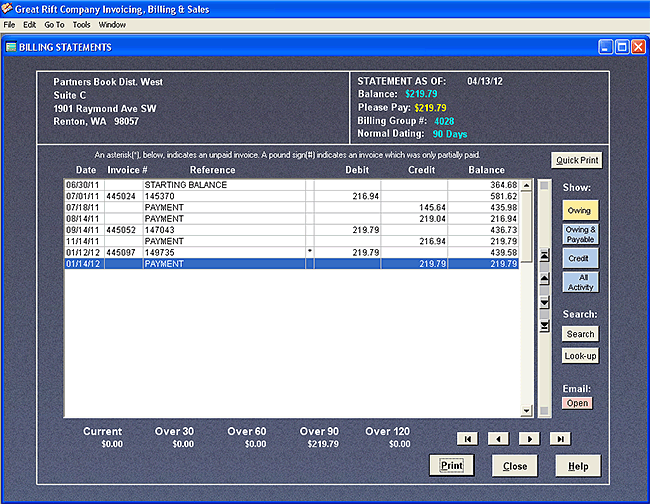Jump to the last statement record

point(559,438)
